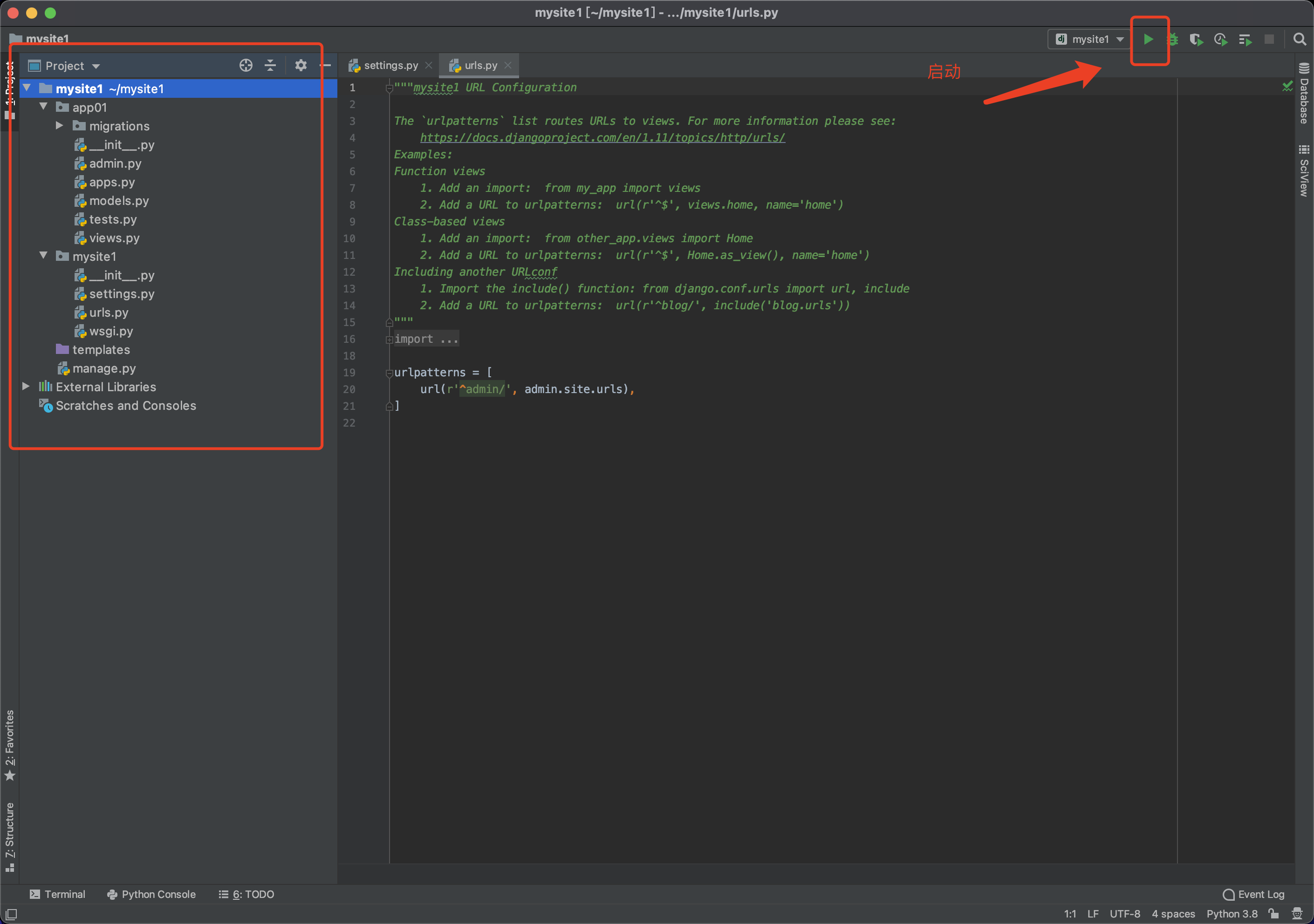Open the djangoproject docs URL link
1314x924 pixels.
(602, 138)
